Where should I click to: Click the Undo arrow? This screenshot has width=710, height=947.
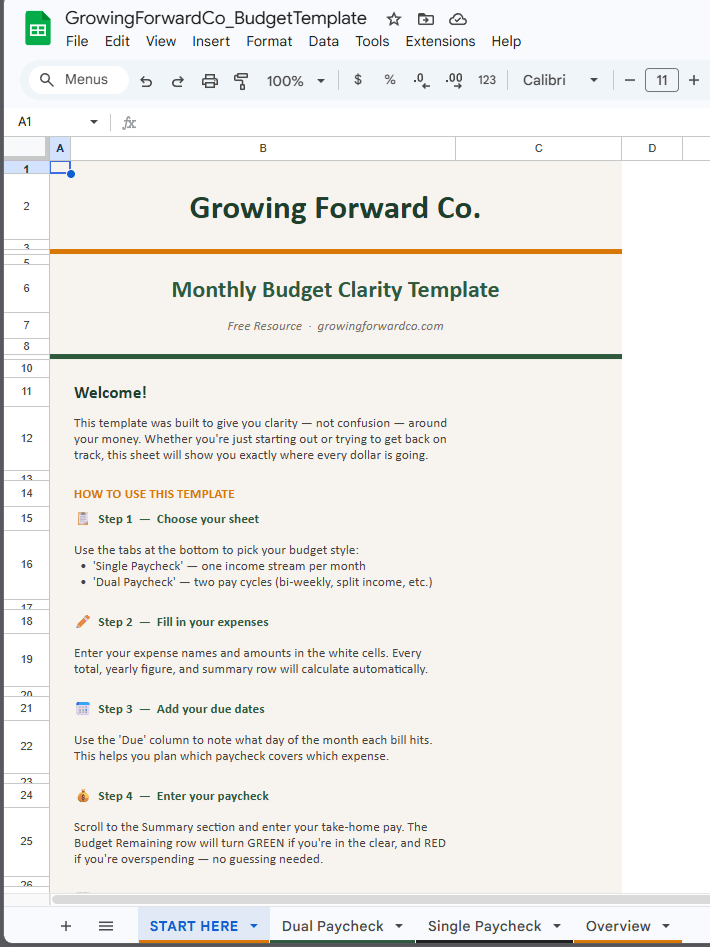[146, 80]
